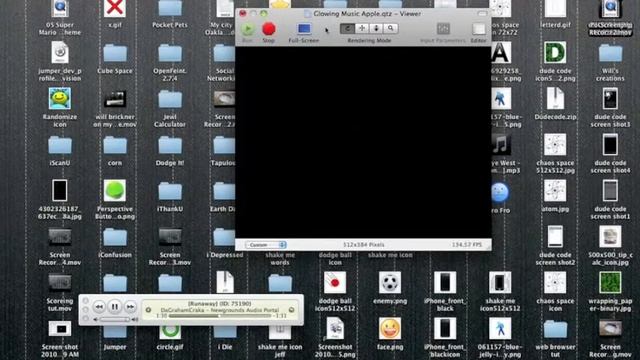Click the round icon right of song title
The height and width of the screenshot is (360, 640).
click(291, 310)
